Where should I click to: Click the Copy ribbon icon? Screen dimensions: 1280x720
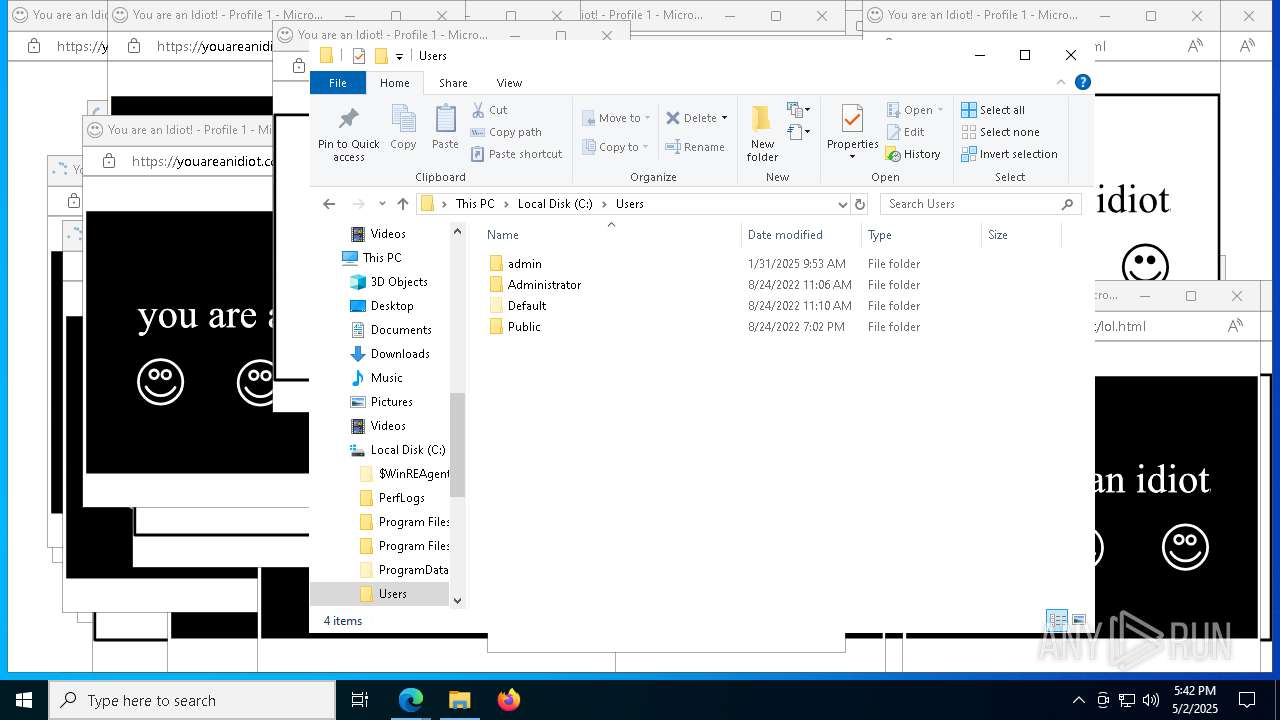[403, 128]
